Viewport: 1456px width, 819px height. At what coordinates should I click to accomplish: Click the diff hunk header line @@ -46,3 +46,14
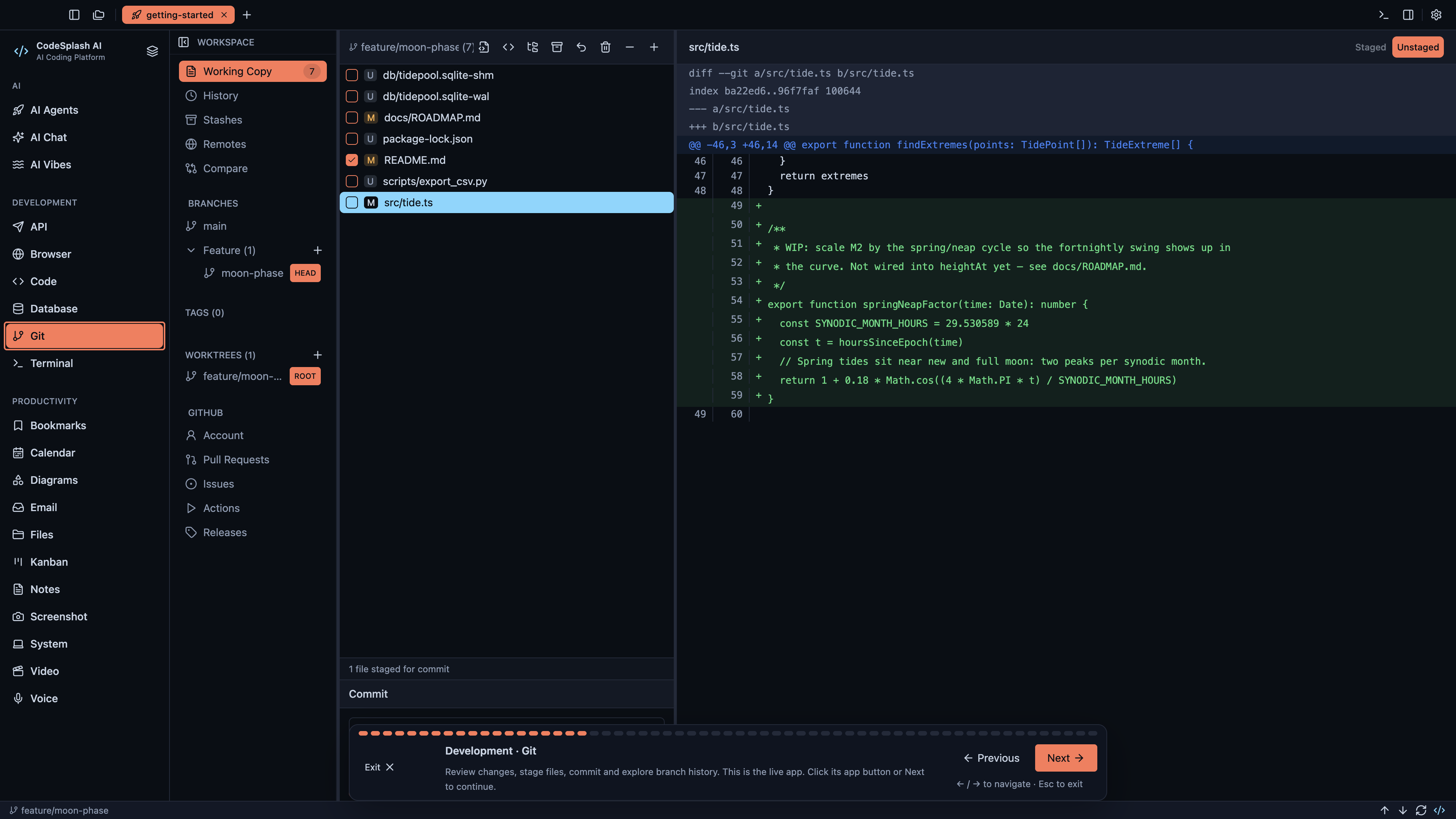pyautogui.click(x=1066, y=145)
